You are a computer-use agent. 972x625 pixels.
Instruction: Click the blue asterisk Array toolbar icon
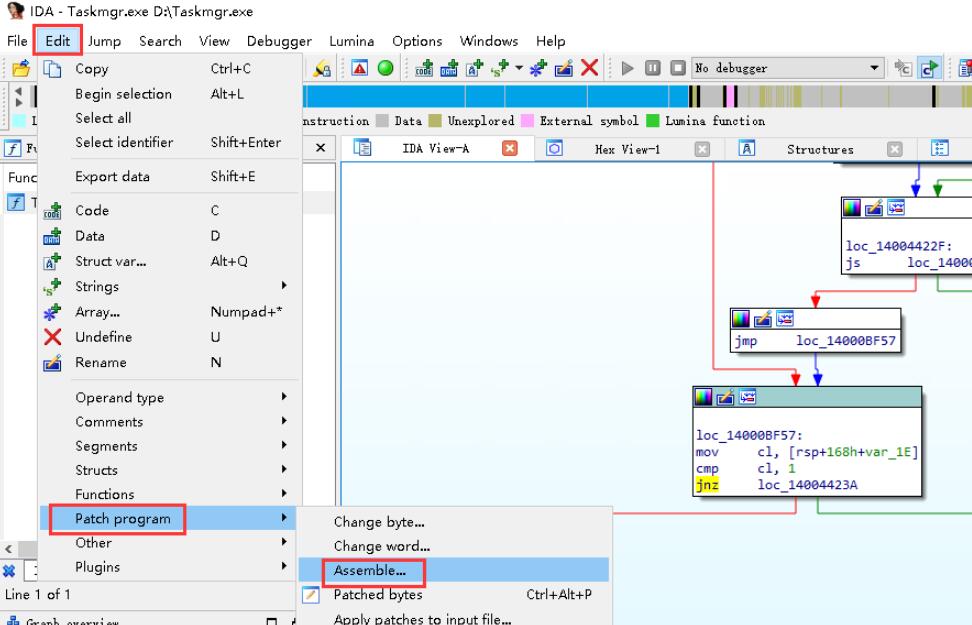538,68
